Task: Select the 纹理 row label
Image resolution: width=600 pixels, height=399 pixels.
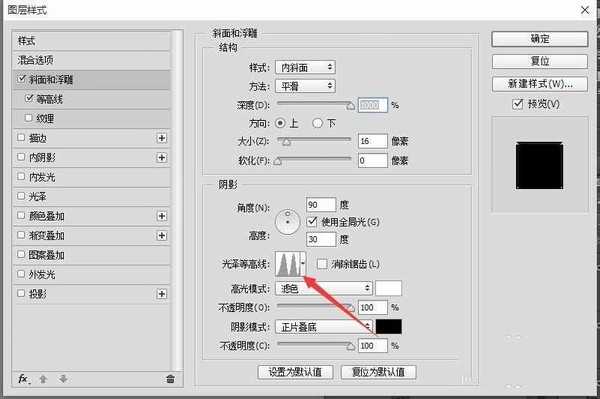Action: tap(45, 119)
